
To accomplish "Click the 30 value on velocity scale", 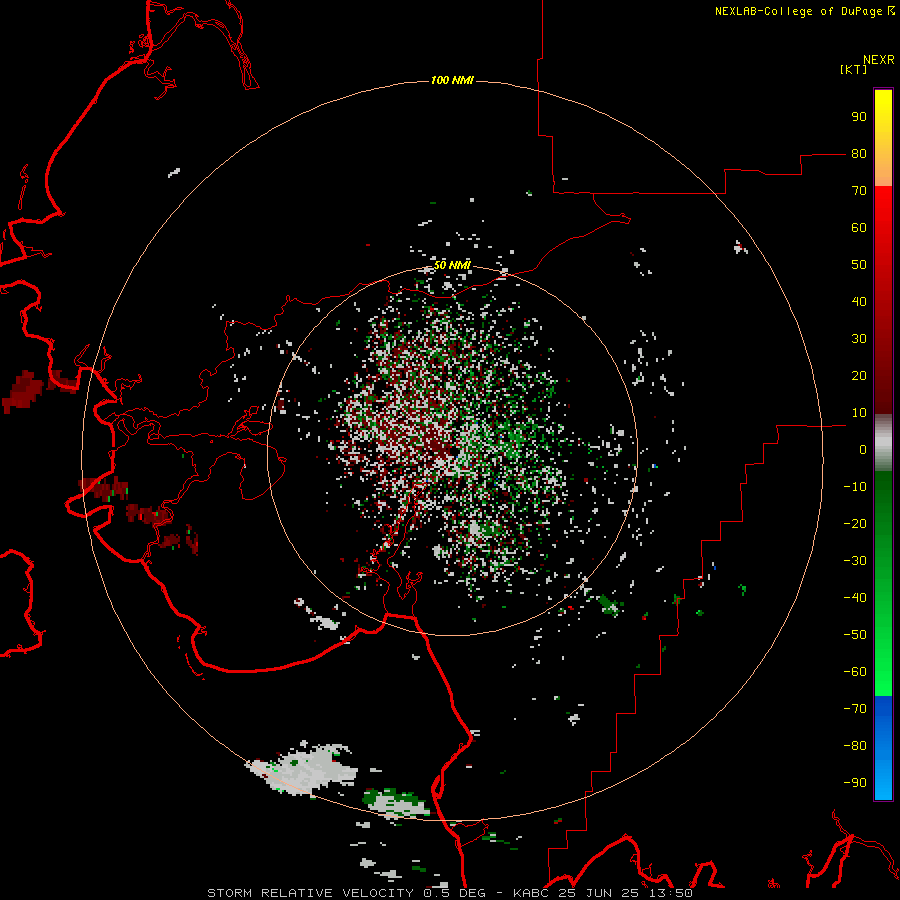I will 859,339.
